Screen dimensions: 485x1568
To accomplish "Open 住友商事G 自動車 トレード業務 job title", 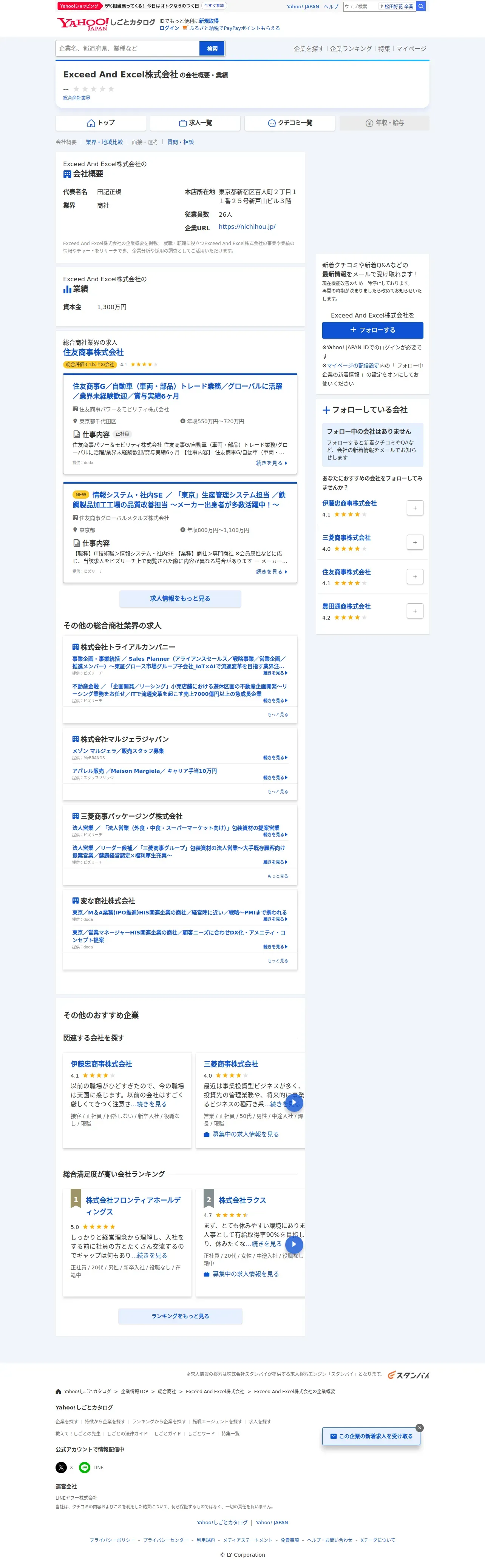I will [177, 391].
